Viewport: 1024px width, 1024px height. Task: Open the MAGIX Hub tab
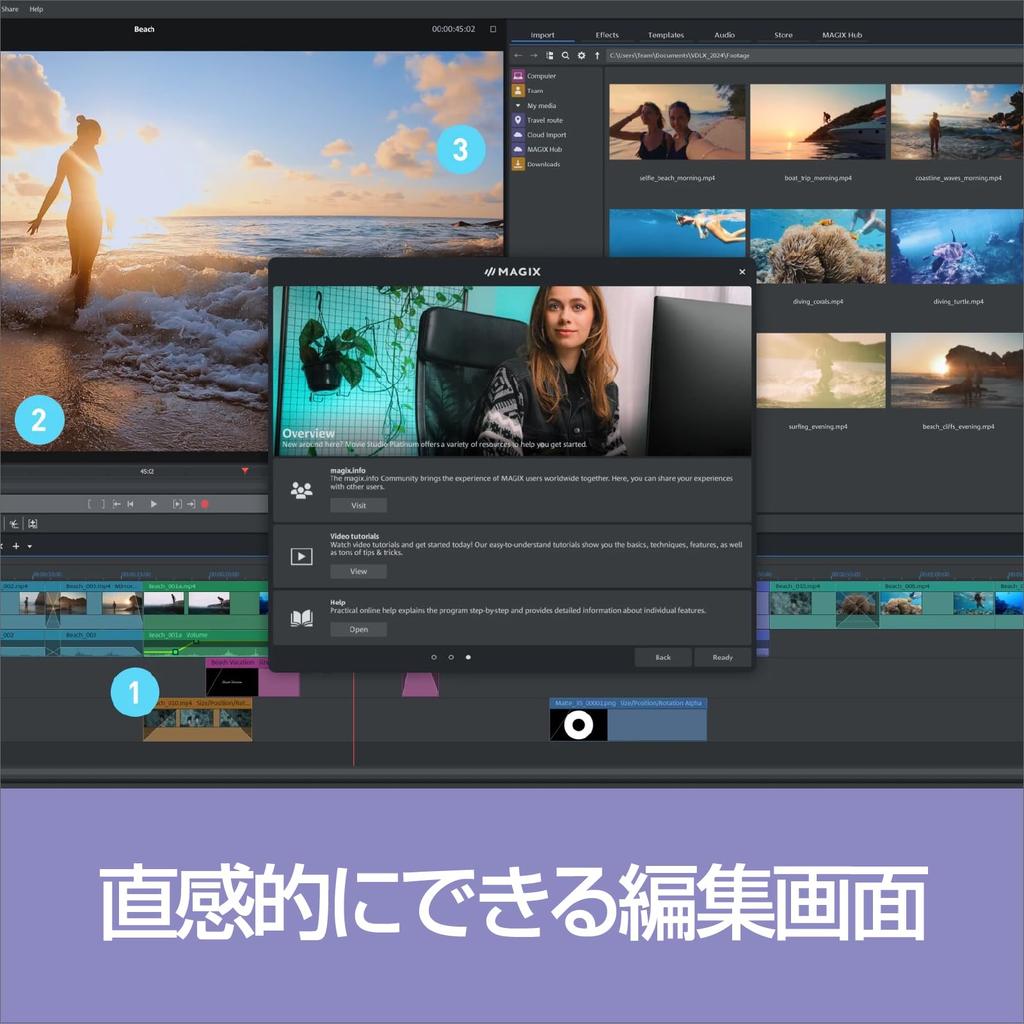pos(841,34)
